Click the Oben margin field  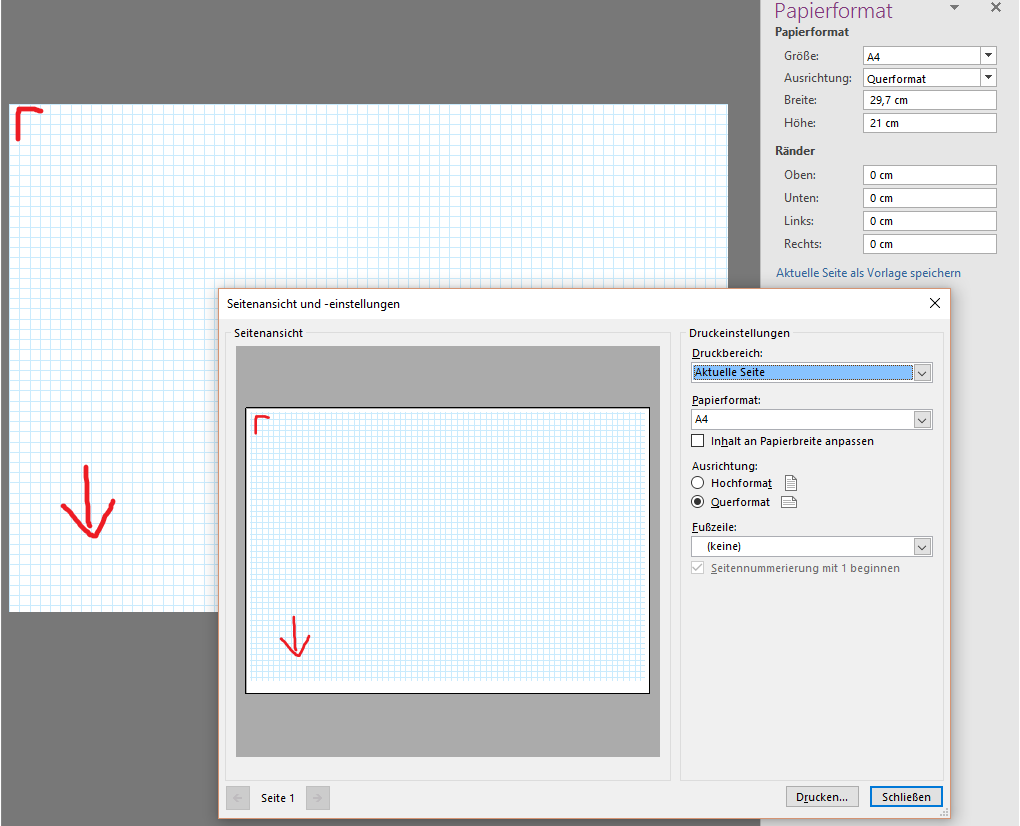point(930,175)
